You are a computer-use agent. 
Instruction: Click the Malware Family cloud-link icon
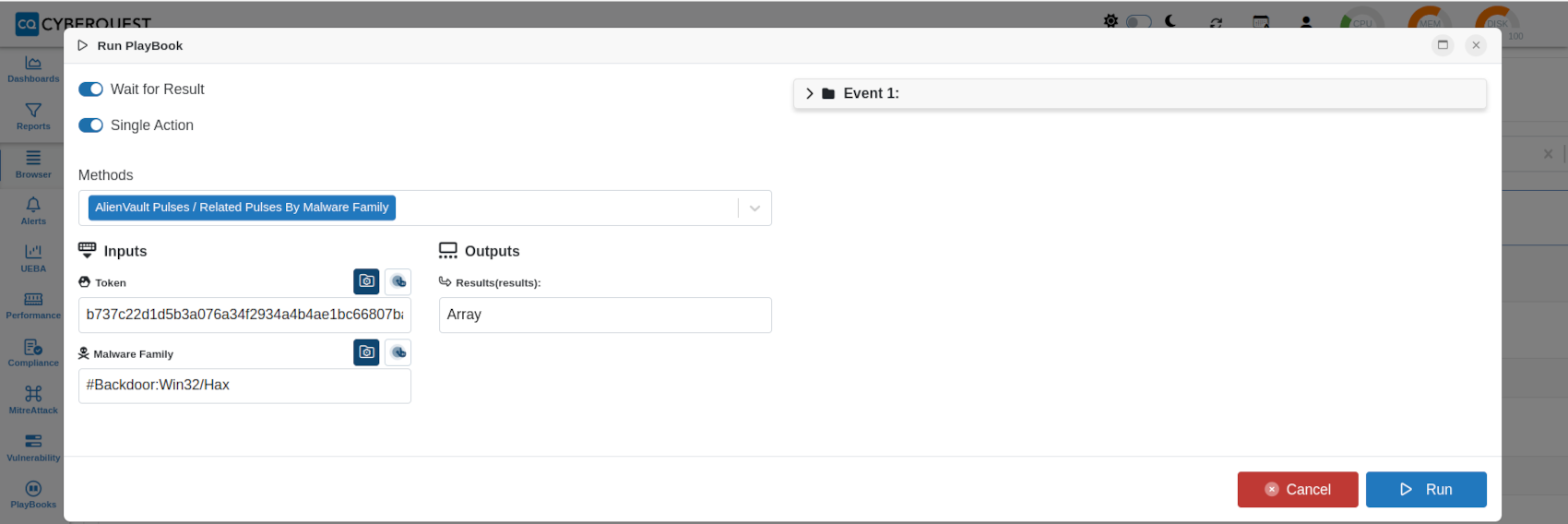click(x=398, y=352)
